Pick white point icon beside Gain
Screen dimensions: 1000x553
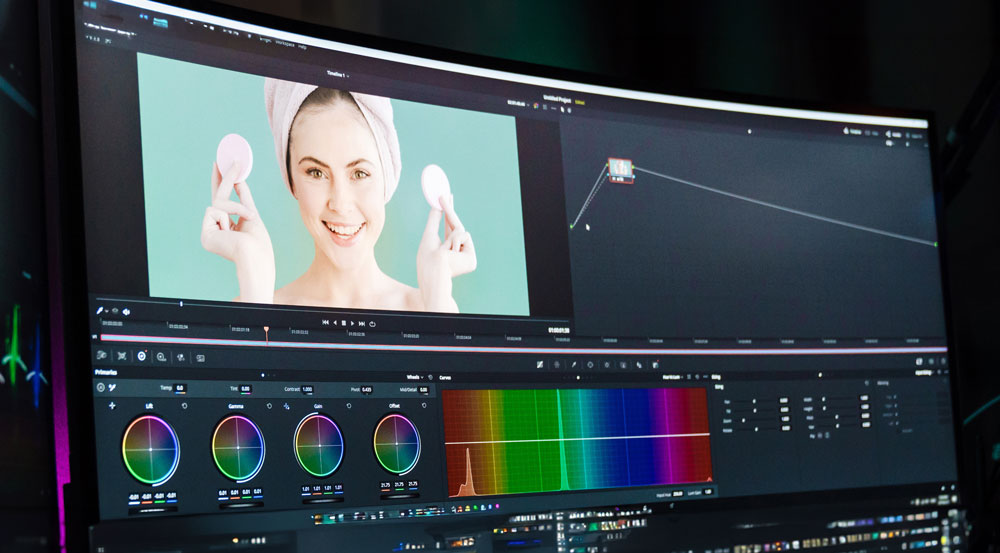286,406
